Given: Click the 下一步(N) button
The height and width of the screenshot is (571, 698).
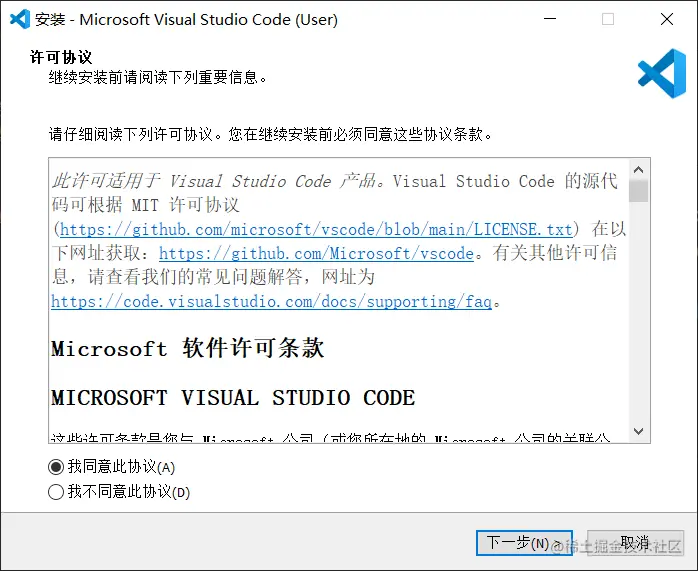Looking at the screenshot, I should point(524,543).
